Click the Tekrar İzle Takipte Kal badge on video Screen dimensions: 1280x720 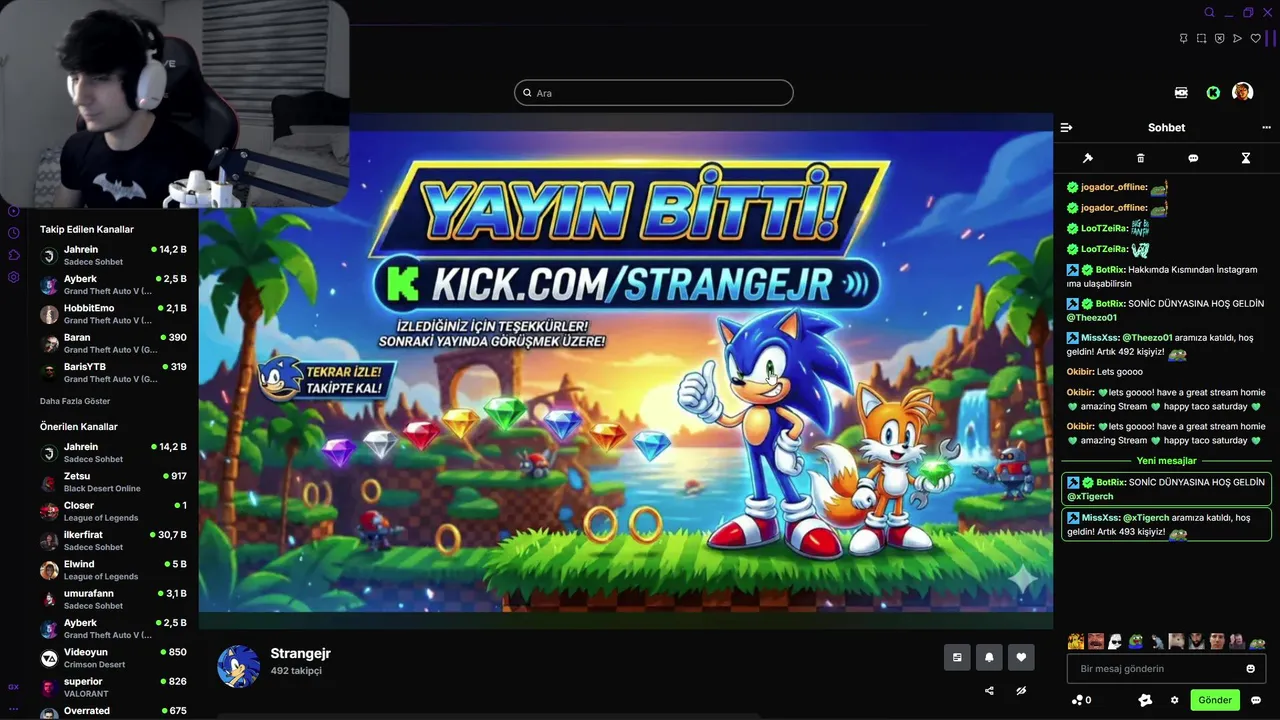[326, 379]
